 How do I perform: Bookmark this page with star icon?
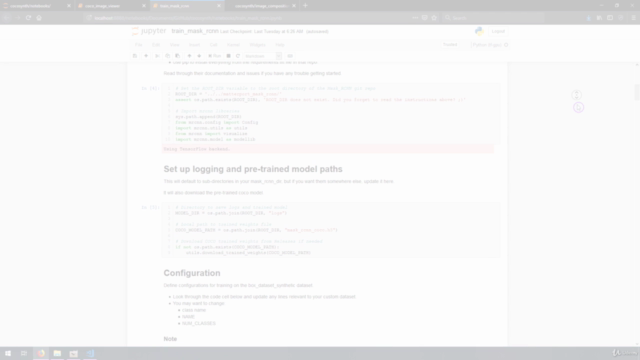click(434, 18)
